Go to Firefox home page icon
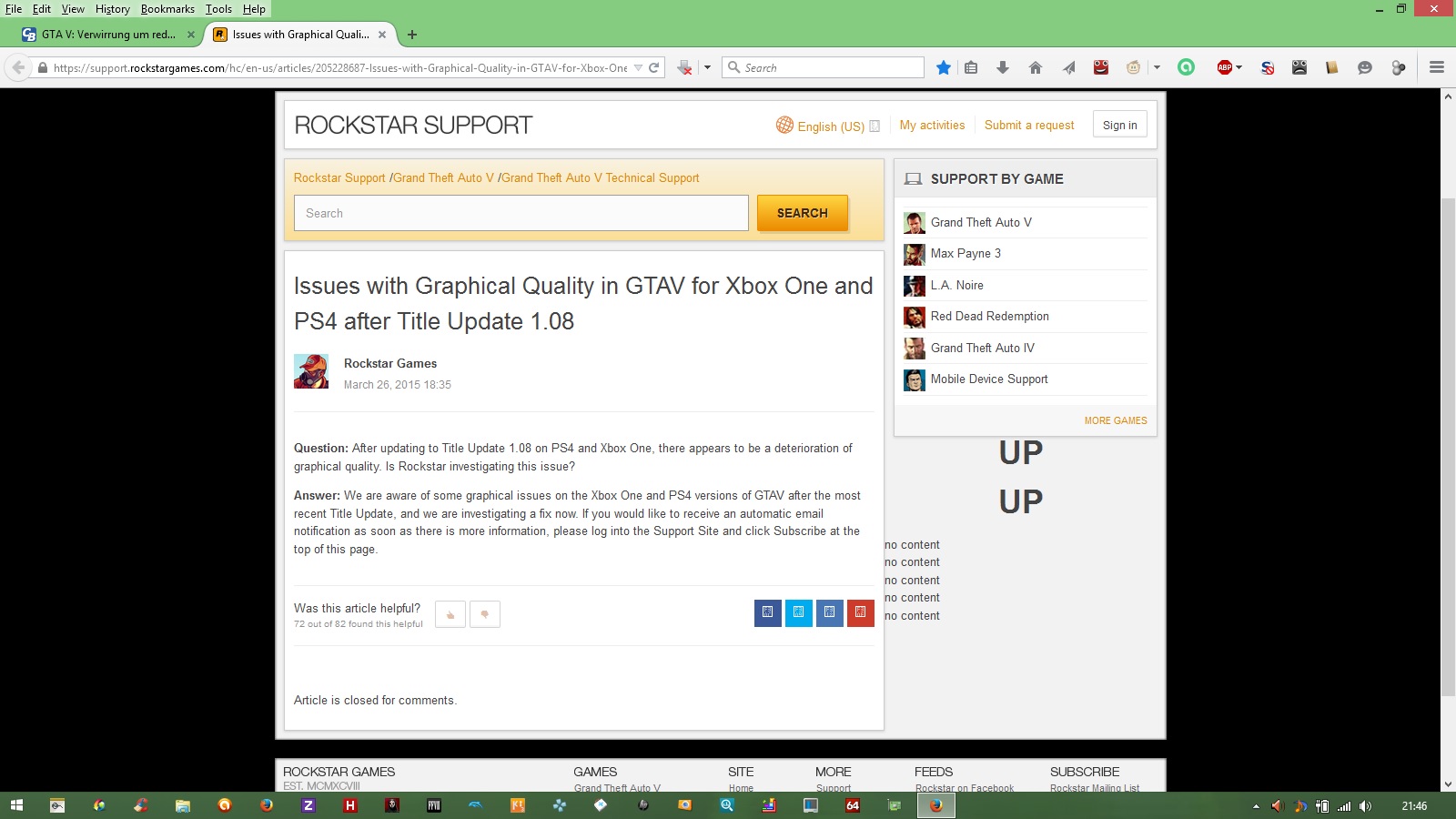1456x819 pixels. 1036,67
